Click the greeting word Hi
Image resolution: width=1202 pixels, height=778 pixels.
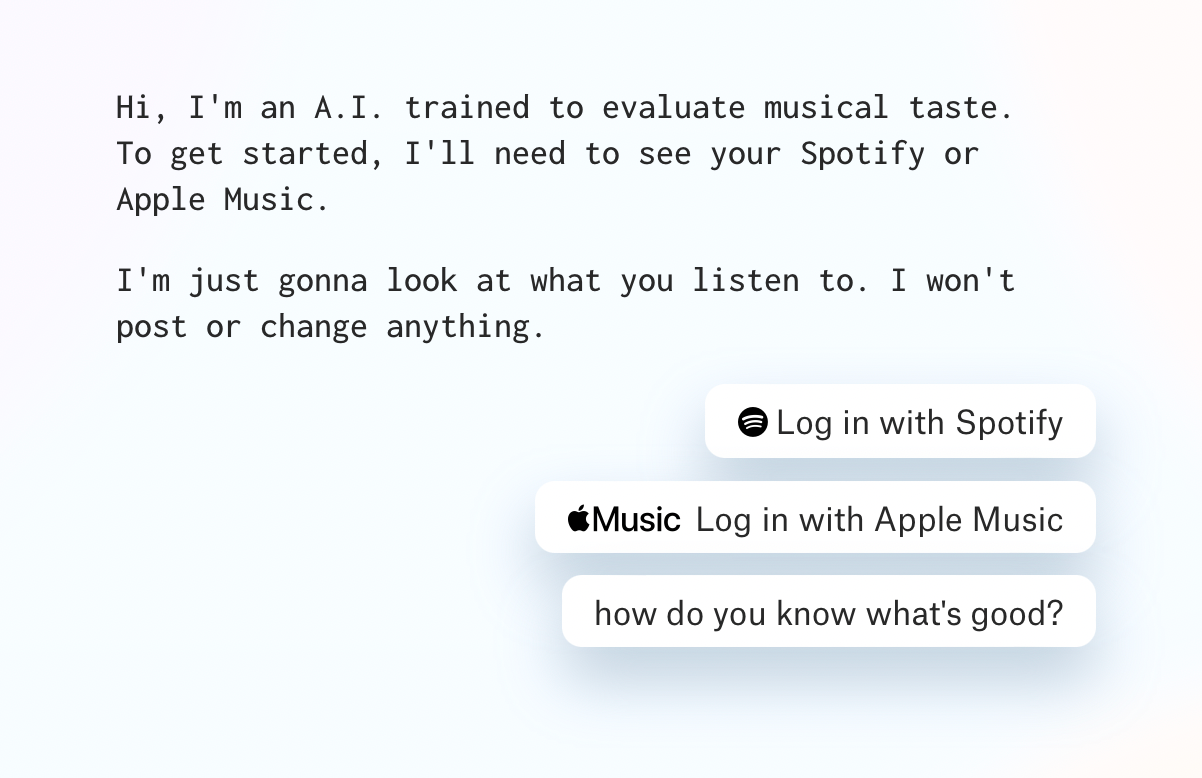tap(134, 107)
